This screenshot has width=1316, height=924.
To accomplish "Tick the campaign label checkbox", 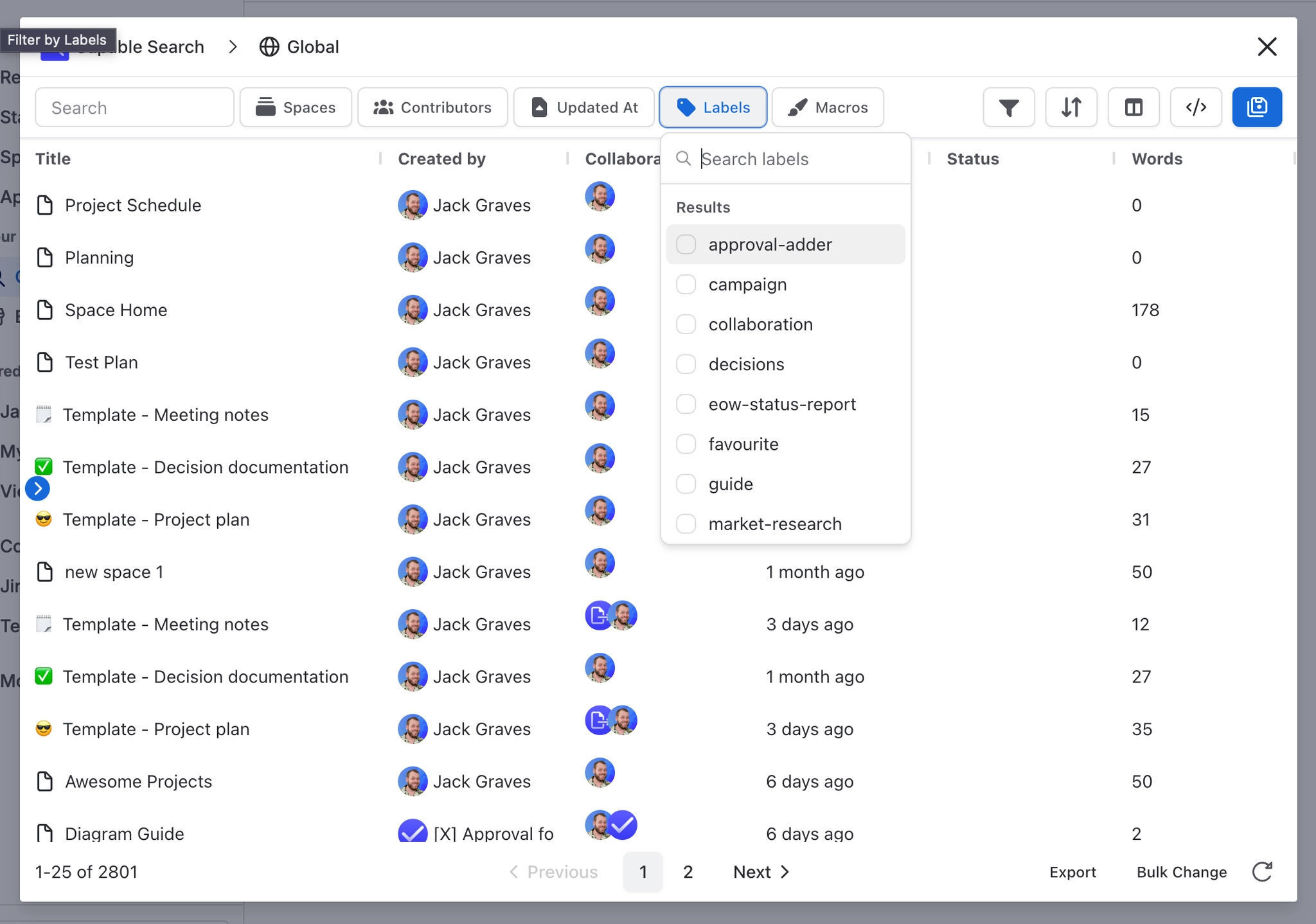I will pos(686,285).
